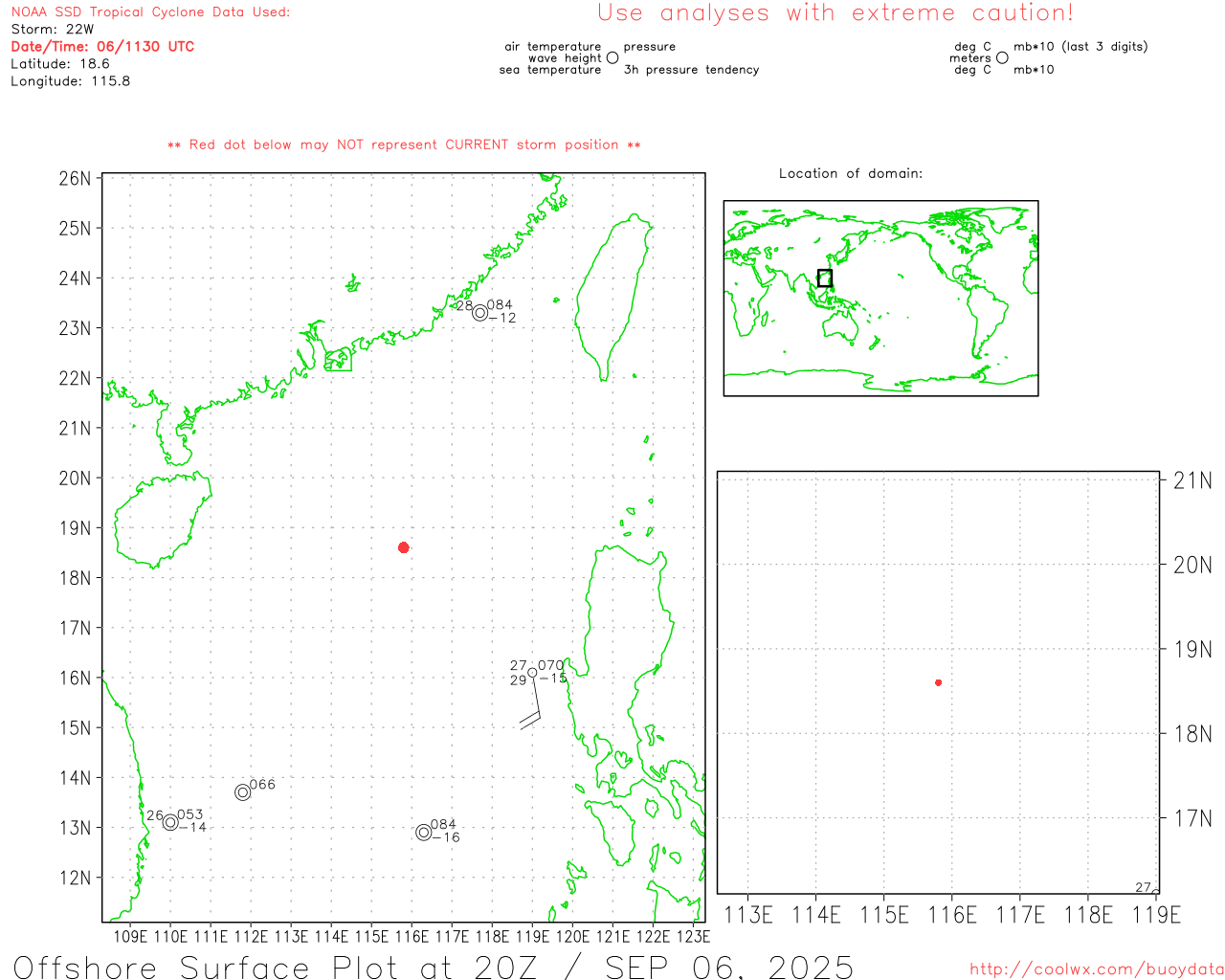The image size is (1225, 980).
Task: Click 26N label on main map axis
Action: pos(75,178)
